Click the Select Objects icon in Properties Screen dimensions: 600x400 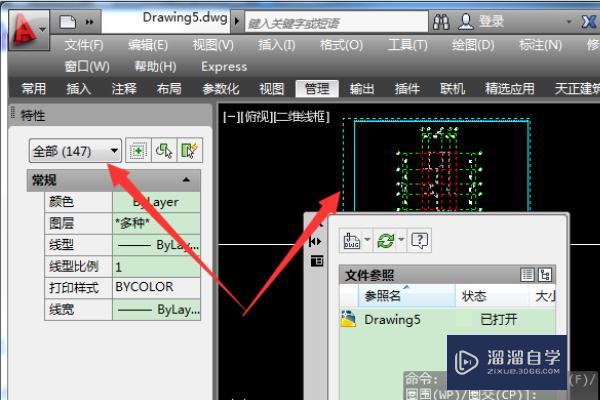coord(164,150)
